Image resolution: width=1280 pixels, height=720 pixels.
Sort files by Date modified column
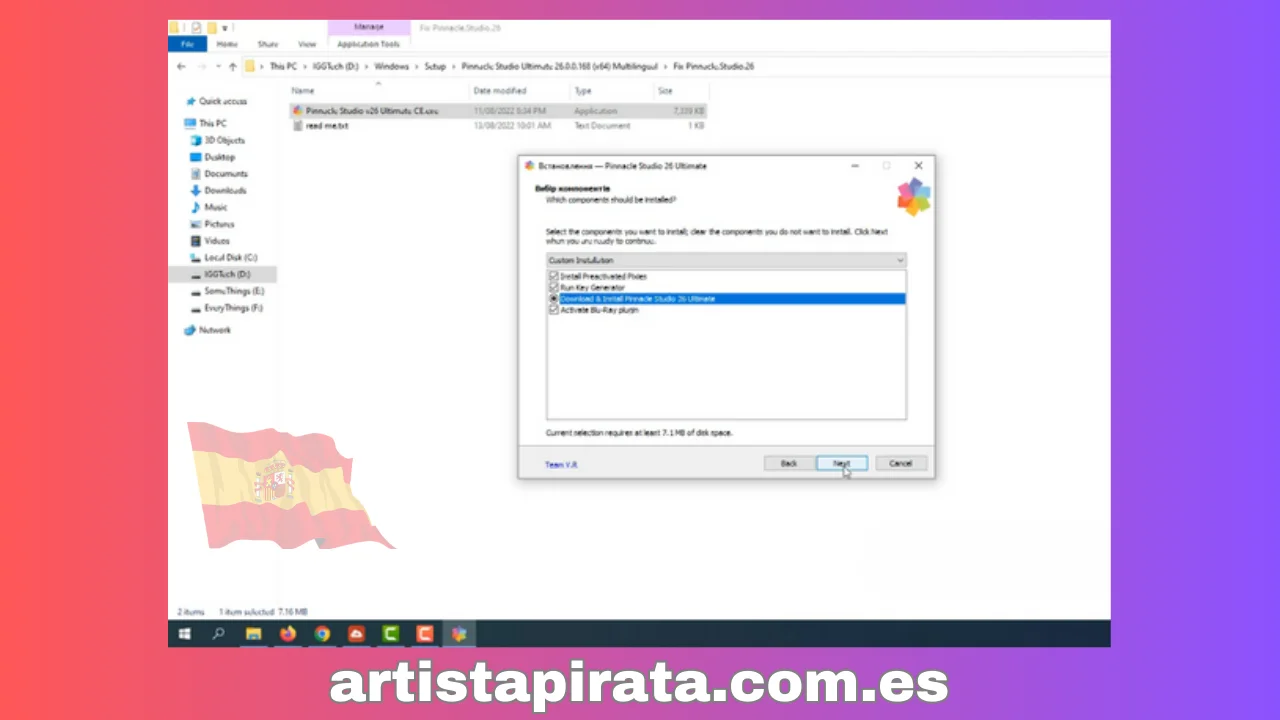[x=499, y=91]
